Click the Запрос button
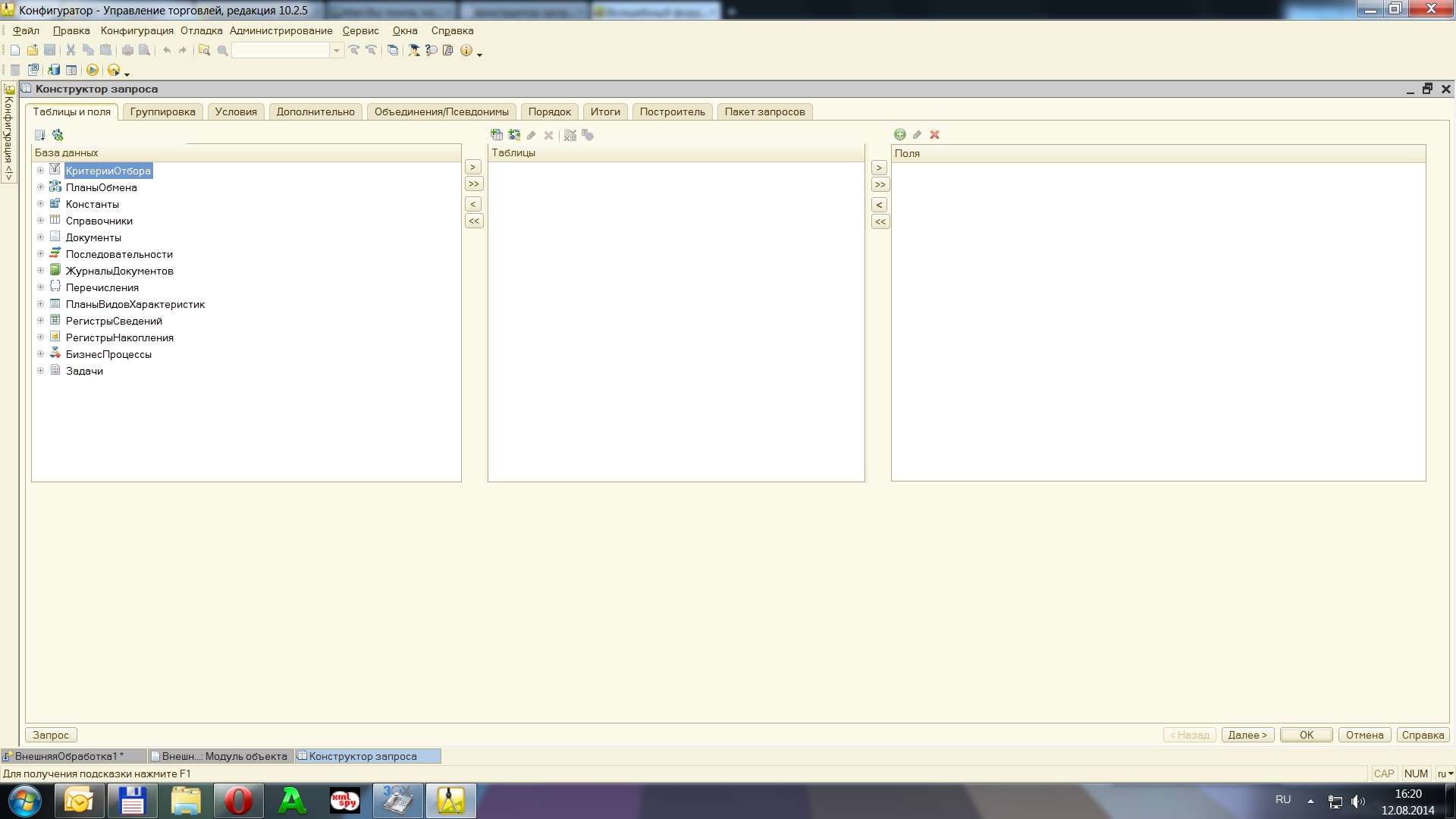The height and width of the screenshot is (819, 1456). 51,735
